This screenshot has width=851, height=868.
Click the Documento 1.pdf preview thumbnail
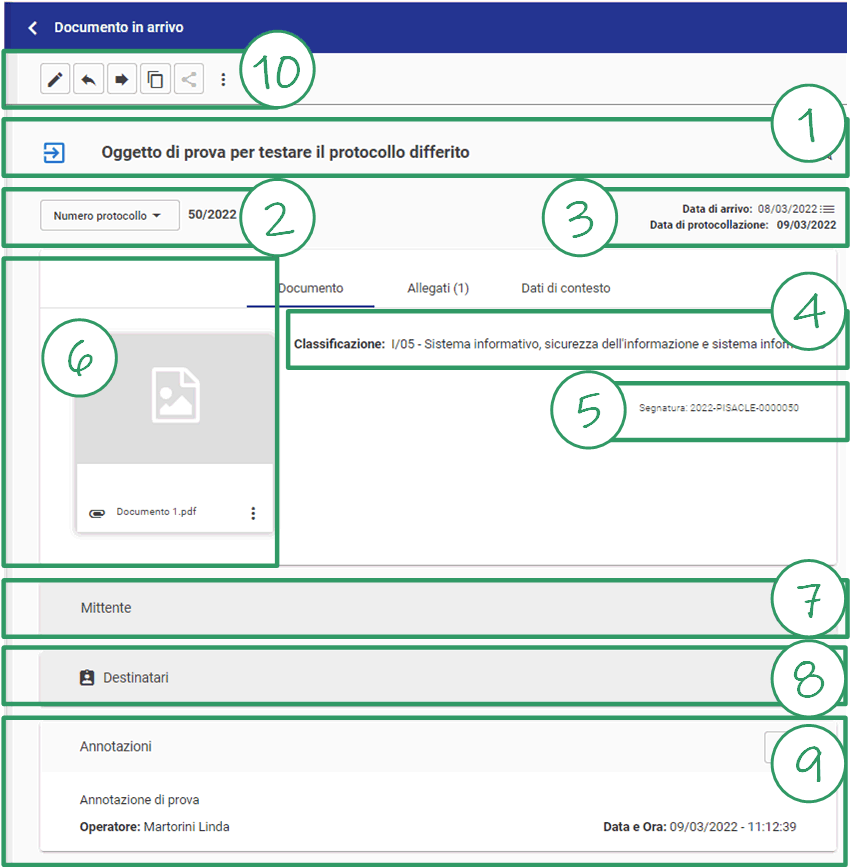(x=175, y=397)
